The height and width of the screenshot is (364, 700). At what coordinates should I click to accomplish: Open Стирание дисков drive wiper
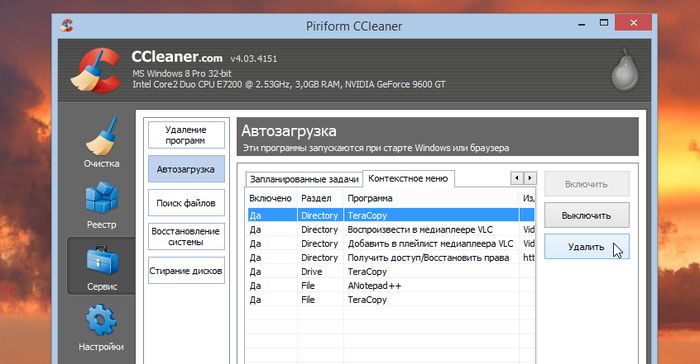(186, 271)
